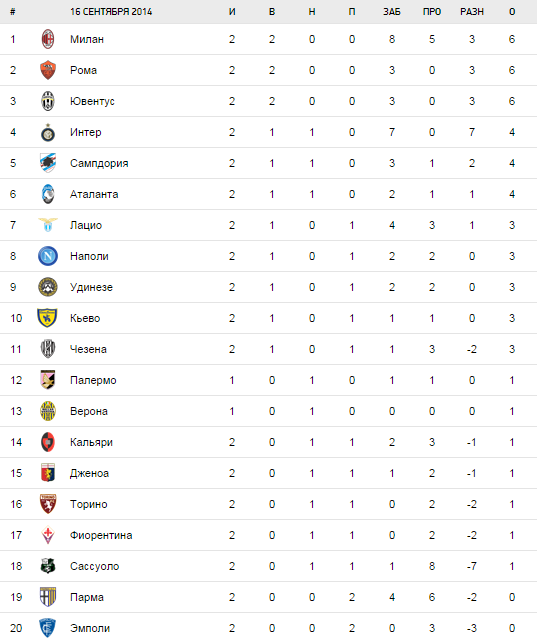Viewport: 537px width, 638px height.
Task: Click the Roma club crest icon
Action: (x=48, y=70)
